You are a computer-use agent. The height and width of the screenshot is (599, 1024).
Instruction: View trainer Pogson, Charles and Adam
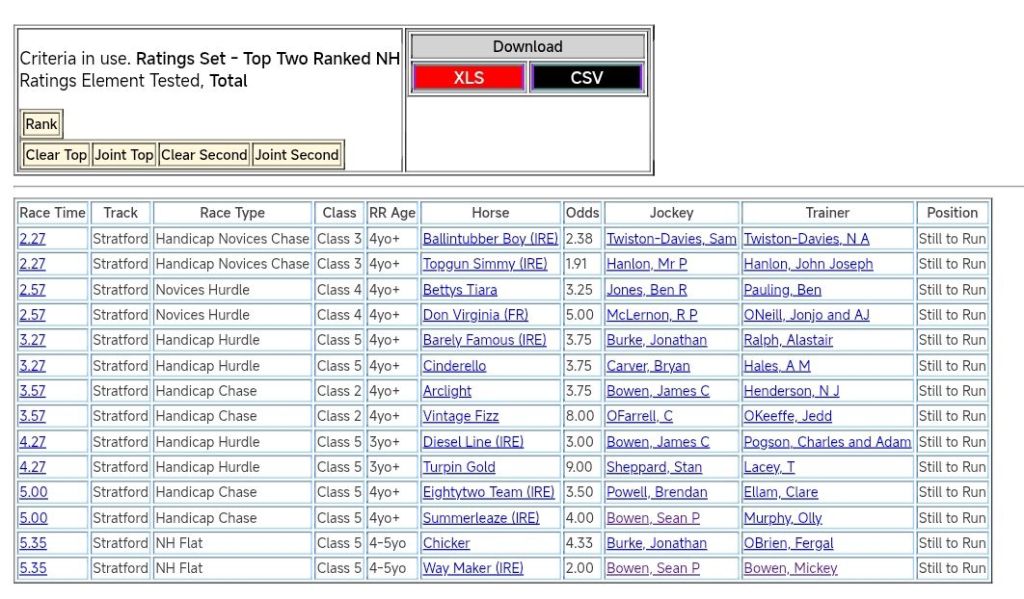pos(827,442)
